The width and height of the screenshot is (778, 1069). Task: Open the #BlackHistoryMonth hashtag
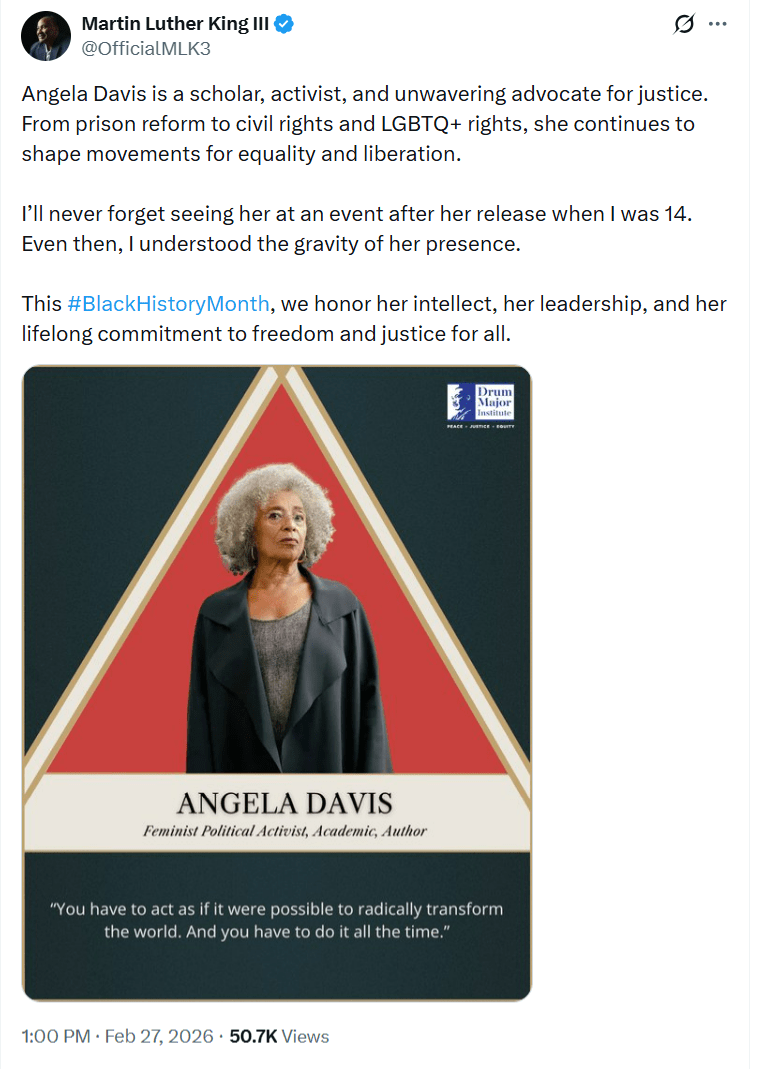tap(168, 304)
